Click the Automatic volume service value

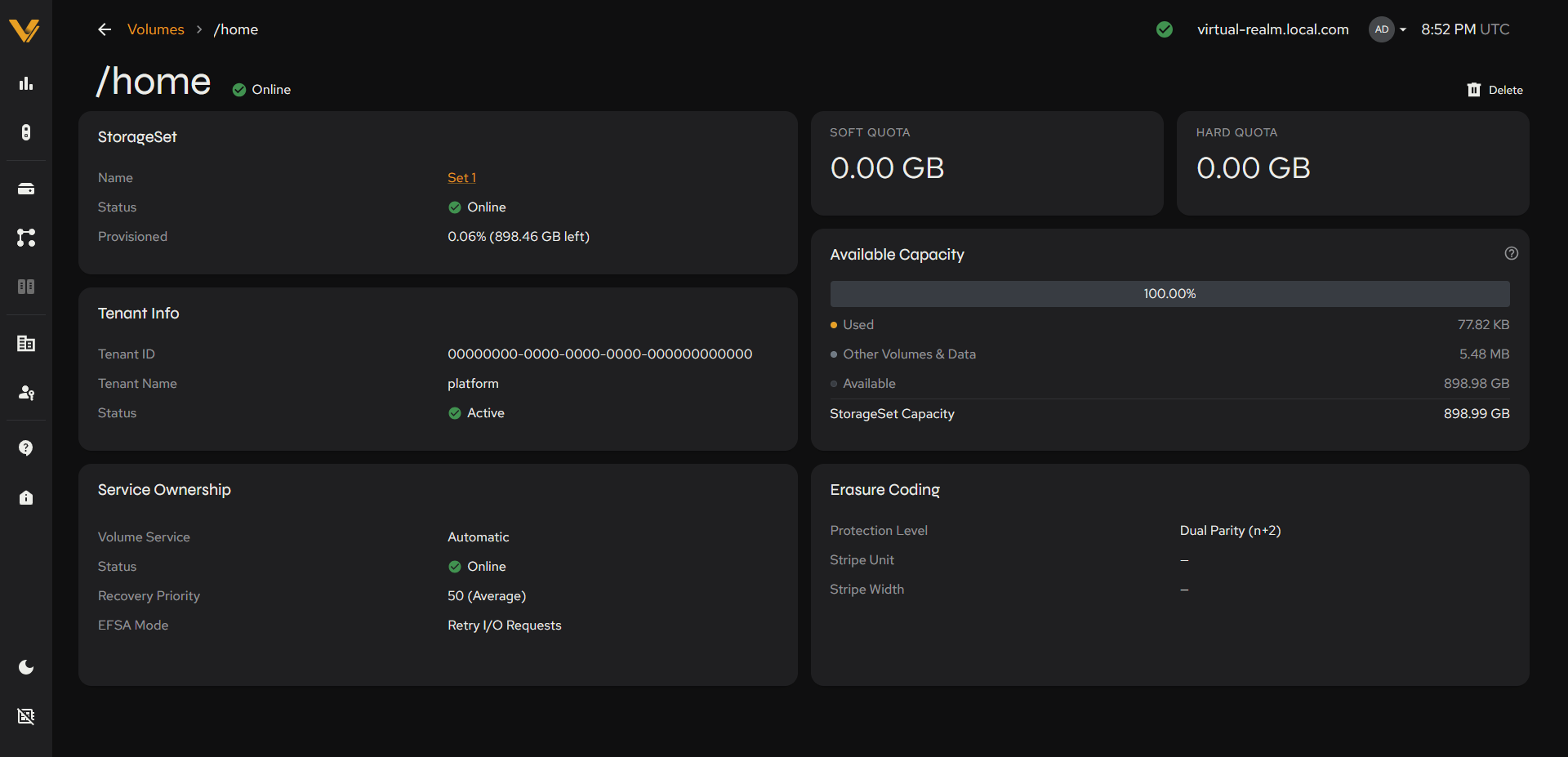[x=479, y=537]
